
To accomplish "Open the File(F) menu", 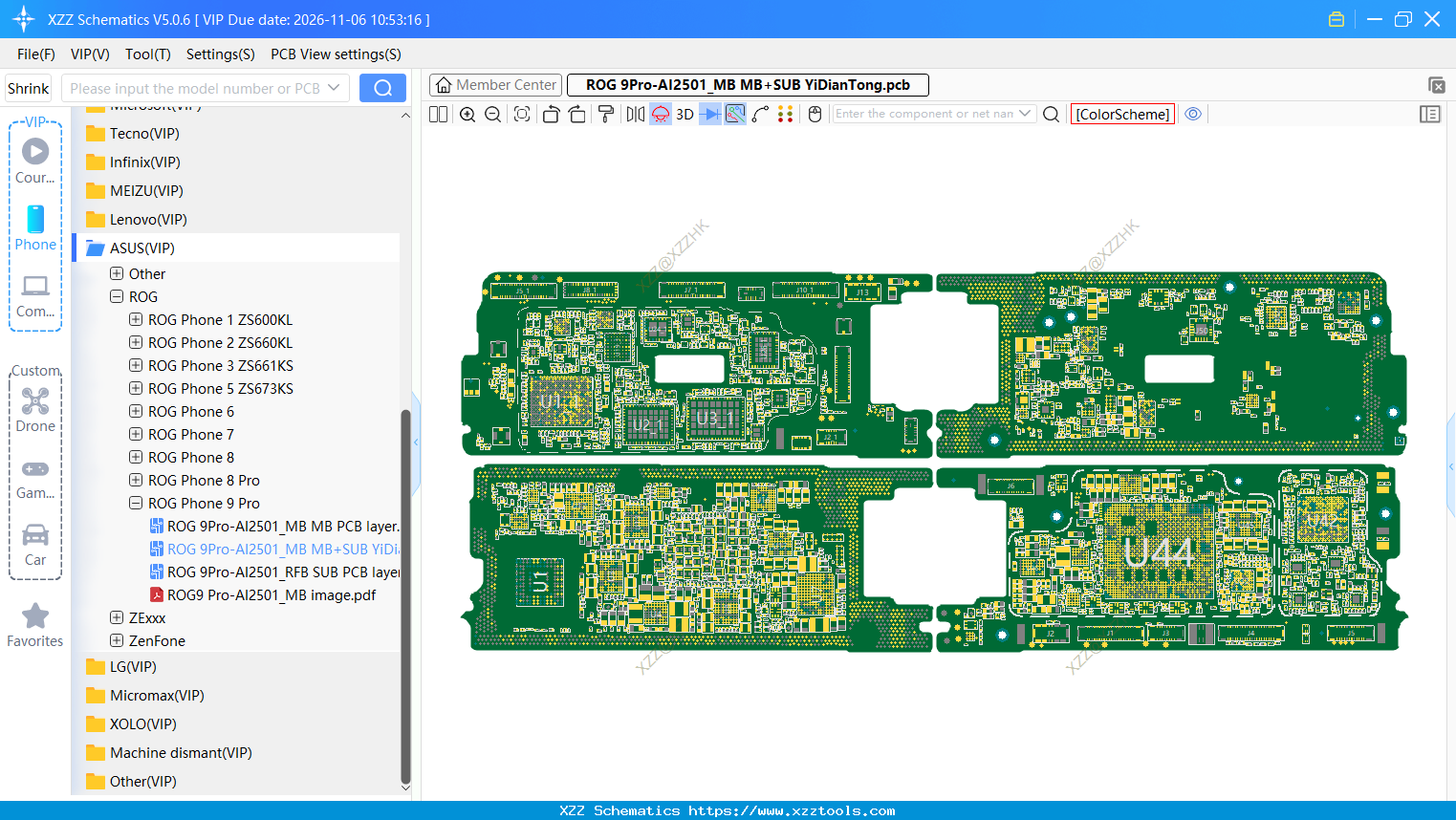I will coord(36,54).
